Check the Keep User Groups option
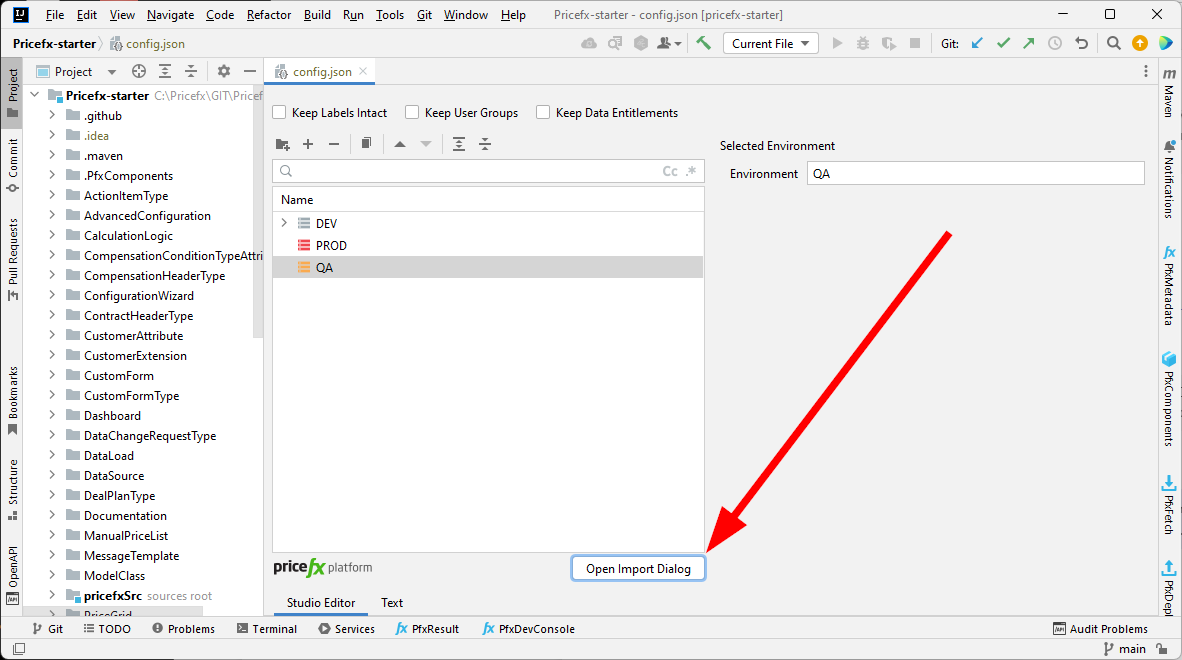The image size is (1182, 660). pyautogui.click(x=412, y=113)
